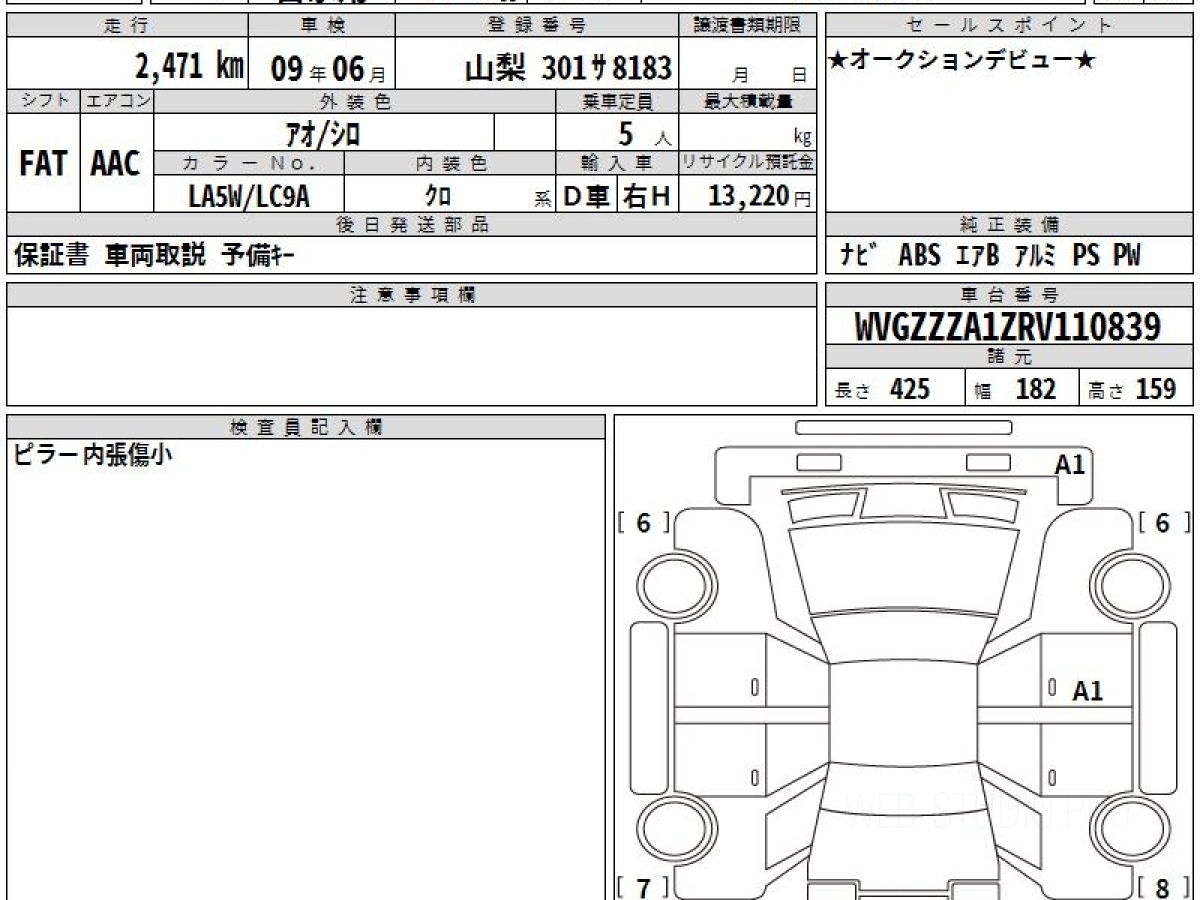Select the PW equipment entry
This screenshot has width=1200, height=900.
point(1127,255)
